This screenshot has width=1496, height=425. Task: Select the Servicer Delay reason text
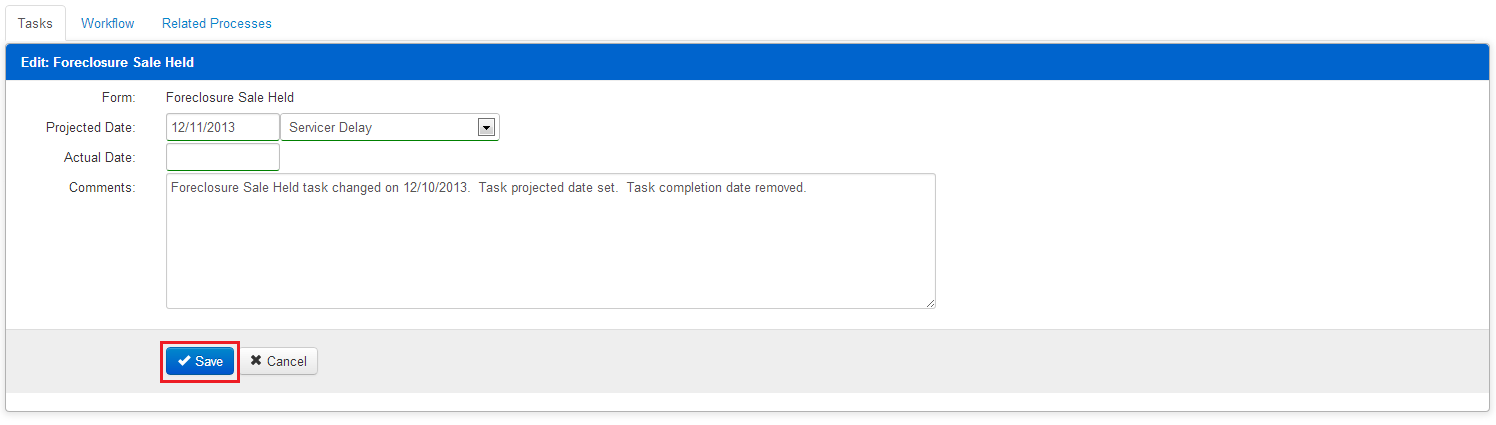coord(330,128)
